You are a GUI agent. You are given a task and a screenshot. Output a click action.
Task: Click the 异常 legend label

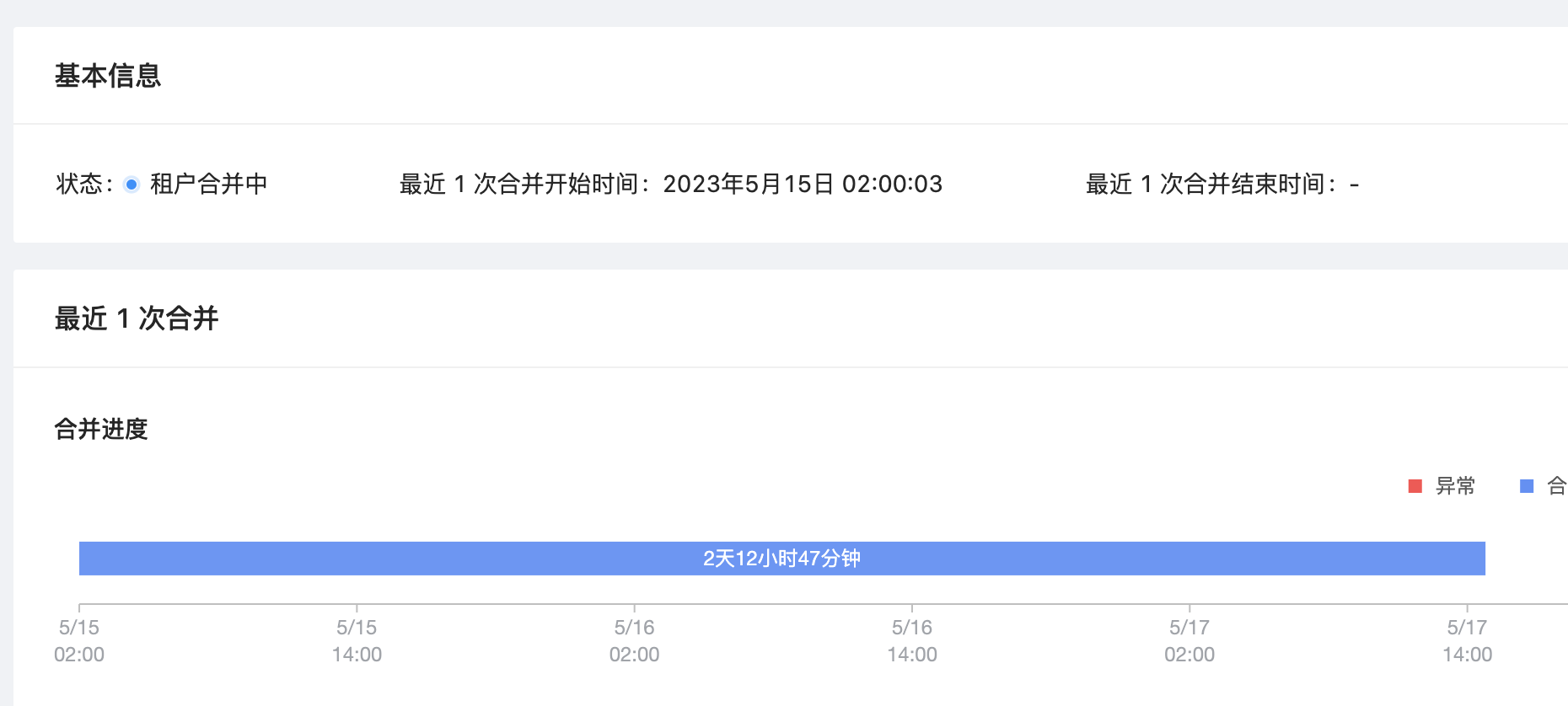click(1455, 486)
